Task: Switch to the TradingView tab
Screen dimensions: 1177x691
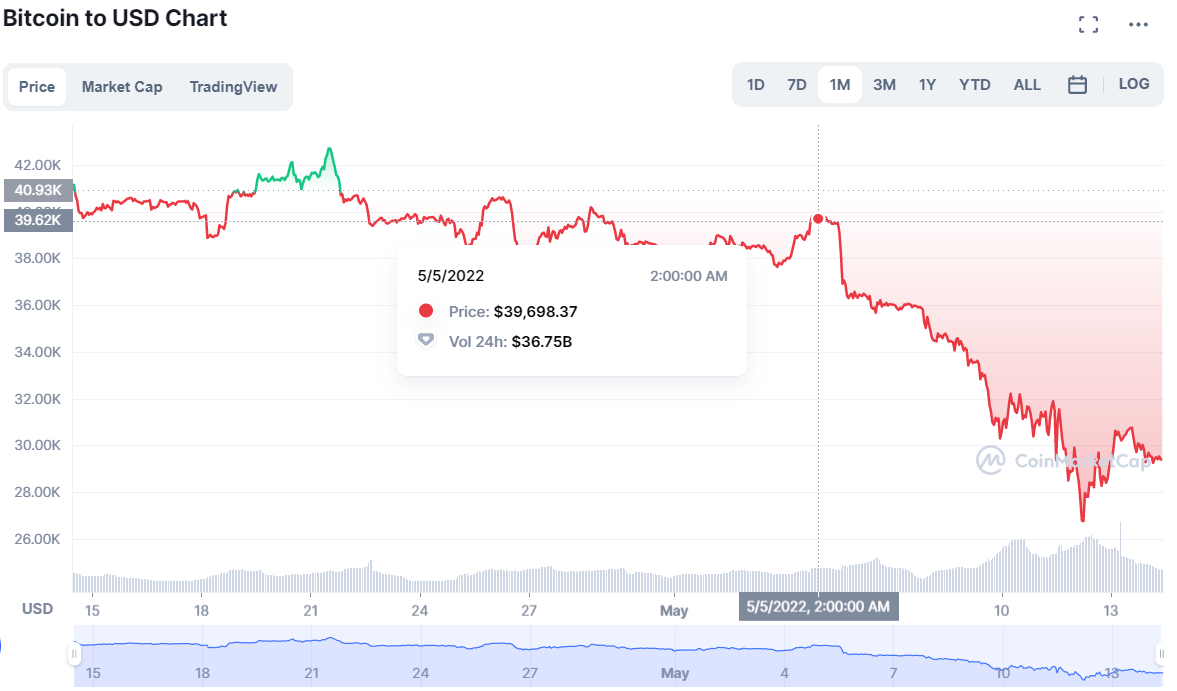Action: click(233, 87)
